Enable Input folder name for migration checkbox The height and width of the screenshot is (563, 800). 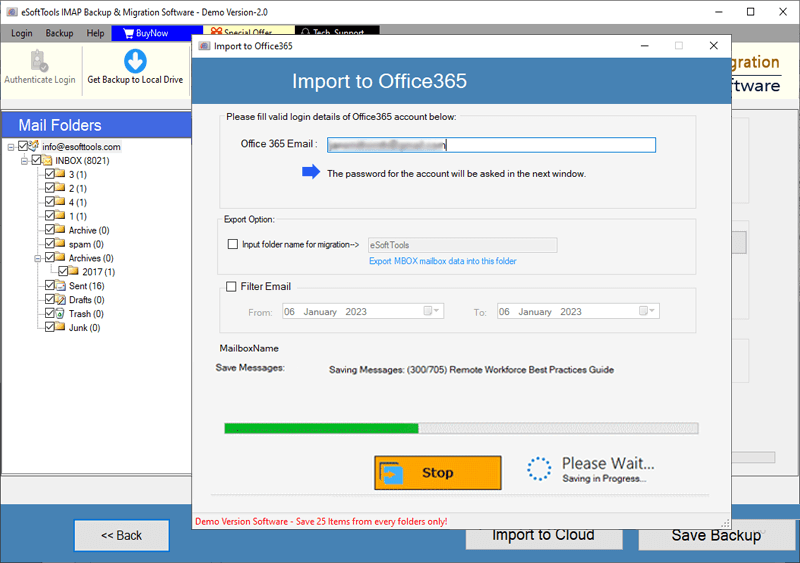point(233,244)
